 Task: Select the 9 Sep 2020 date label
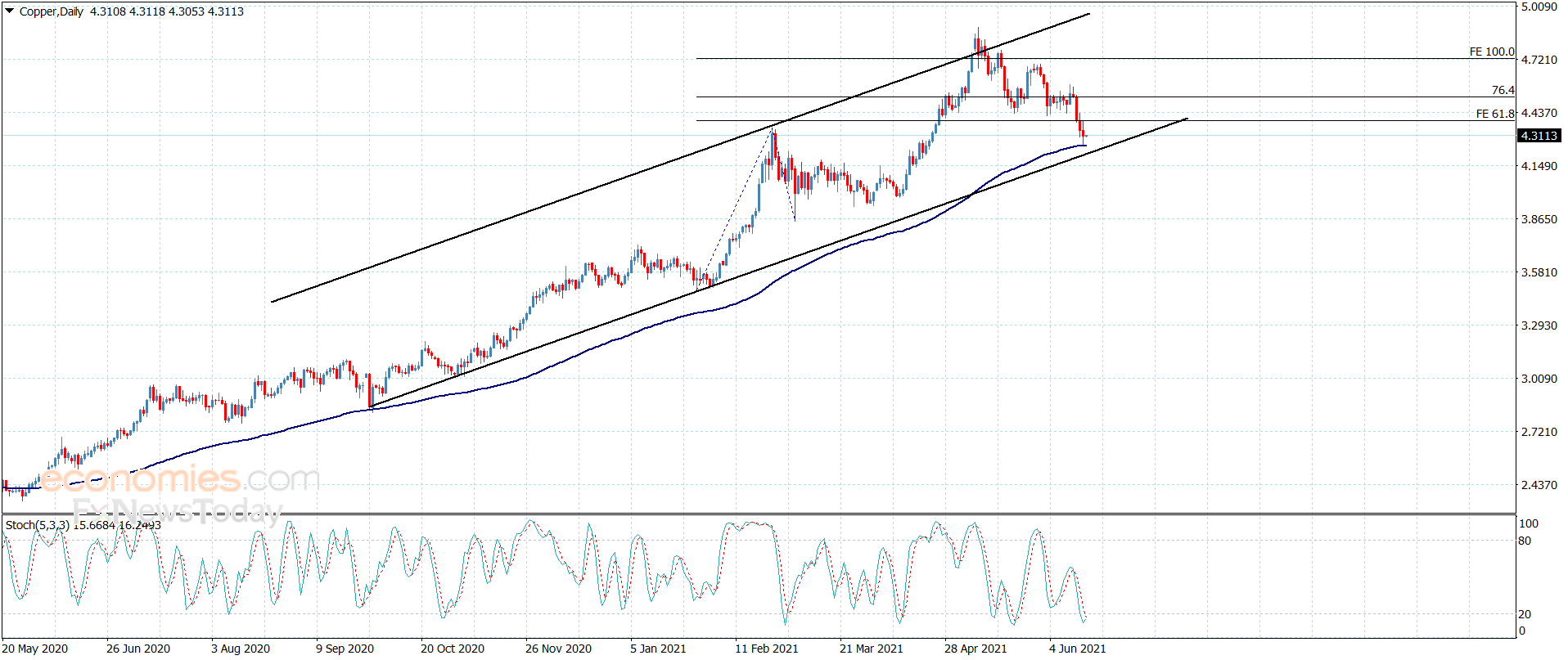[345, 649]
